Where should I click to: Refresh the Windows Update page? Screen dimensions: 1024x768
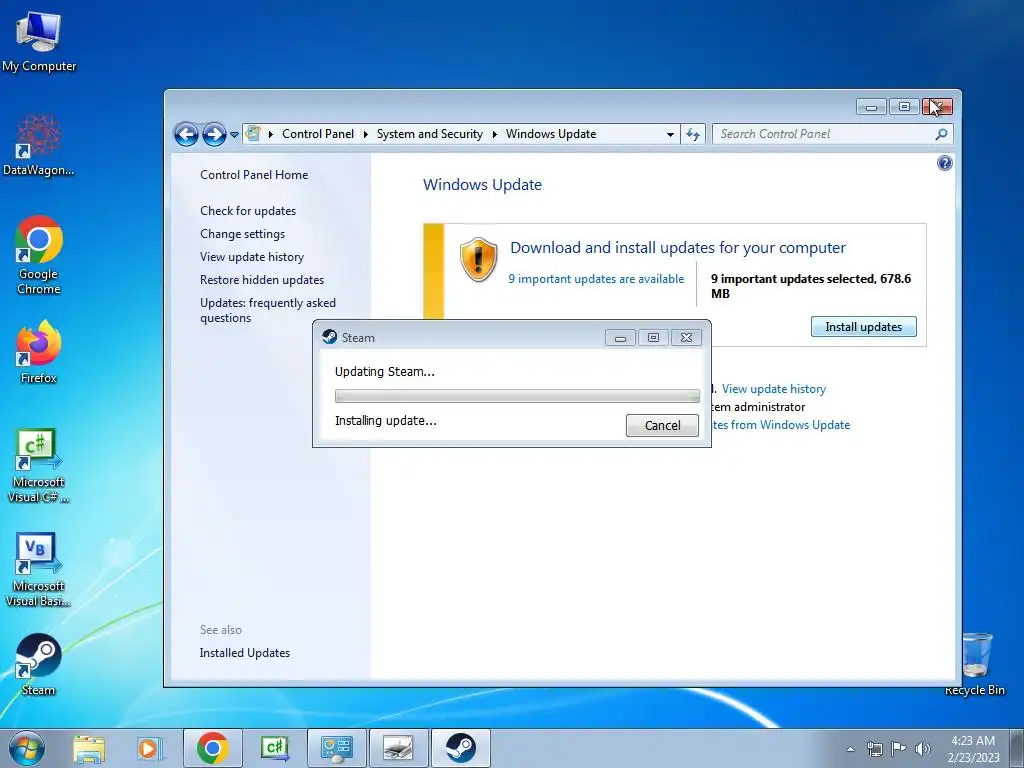[x=693, y=135]
